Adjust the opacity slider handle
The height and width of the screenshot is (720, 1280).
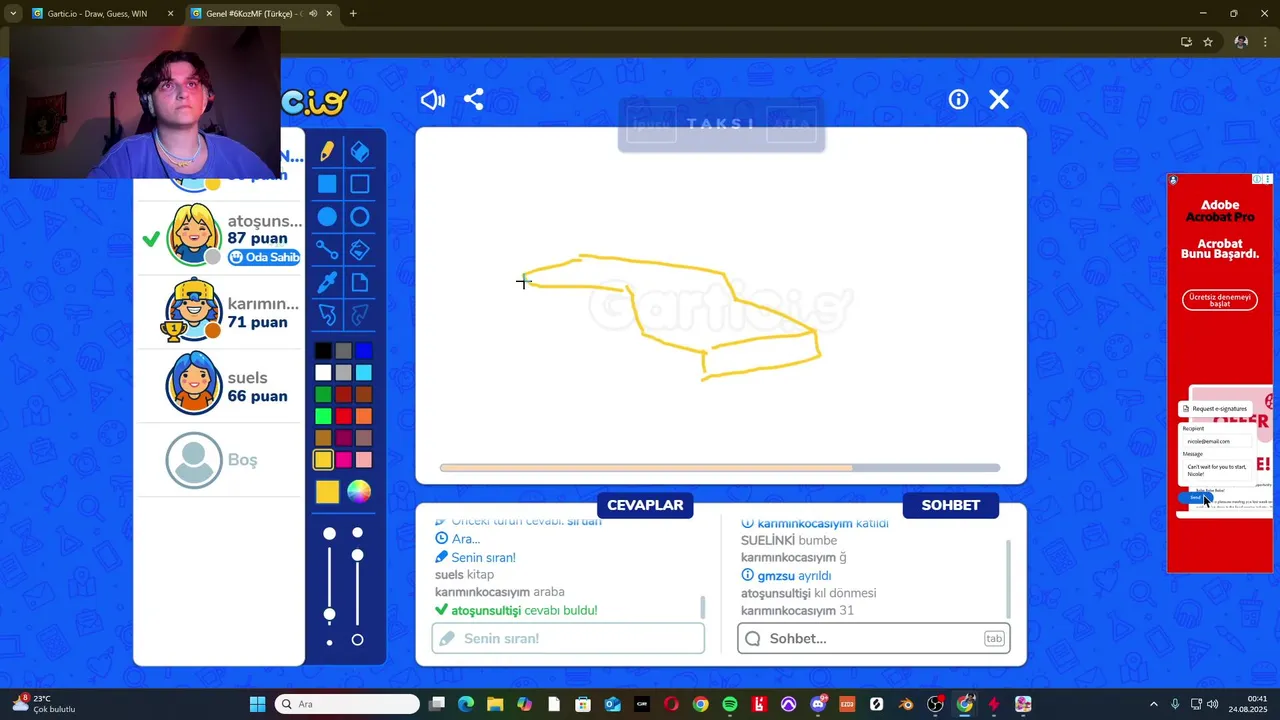[x=357, y=555]
